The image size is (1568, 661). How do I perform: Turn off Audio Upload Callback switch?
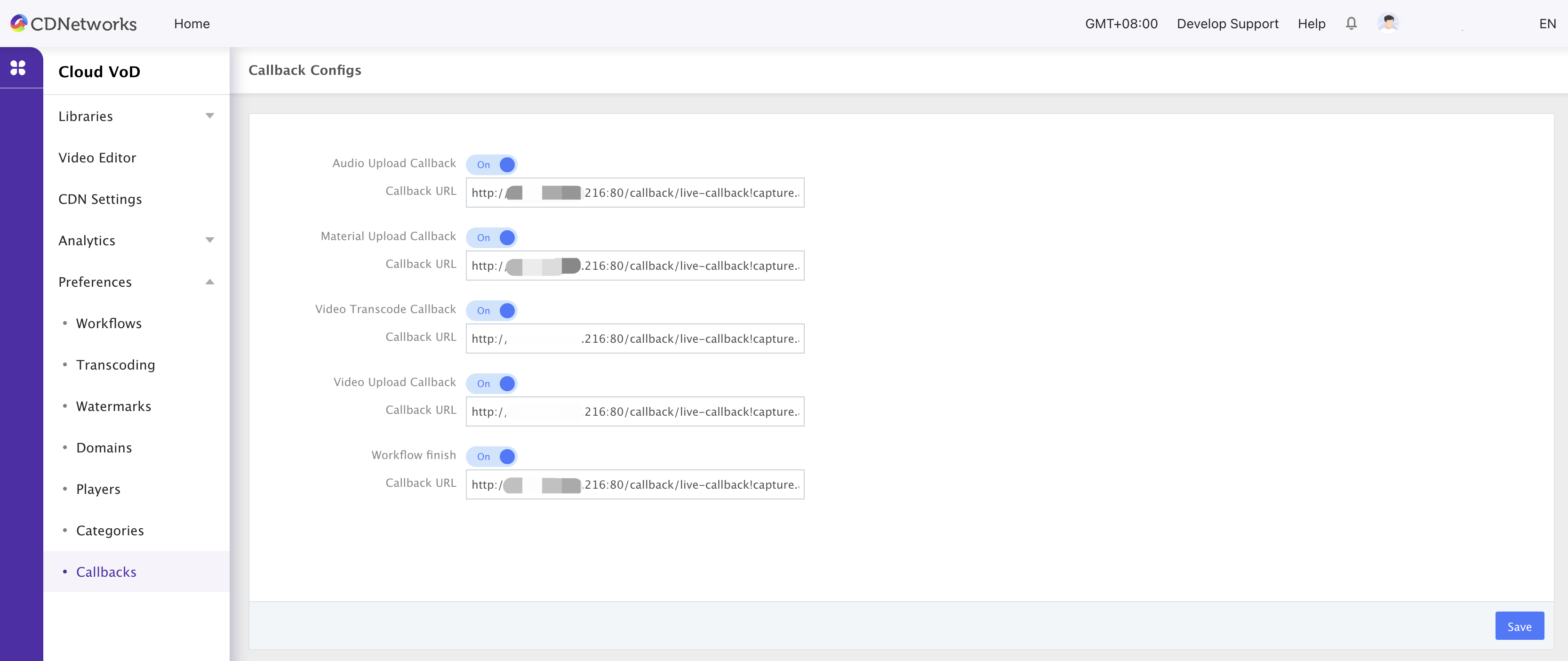[492, 164]
